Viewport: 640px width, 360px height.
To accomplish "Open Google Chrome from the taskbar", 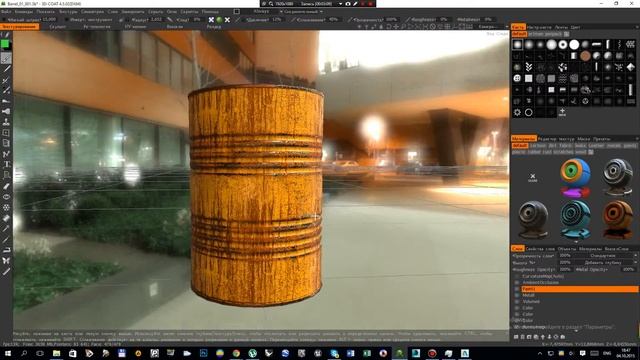I will point(236,353).
